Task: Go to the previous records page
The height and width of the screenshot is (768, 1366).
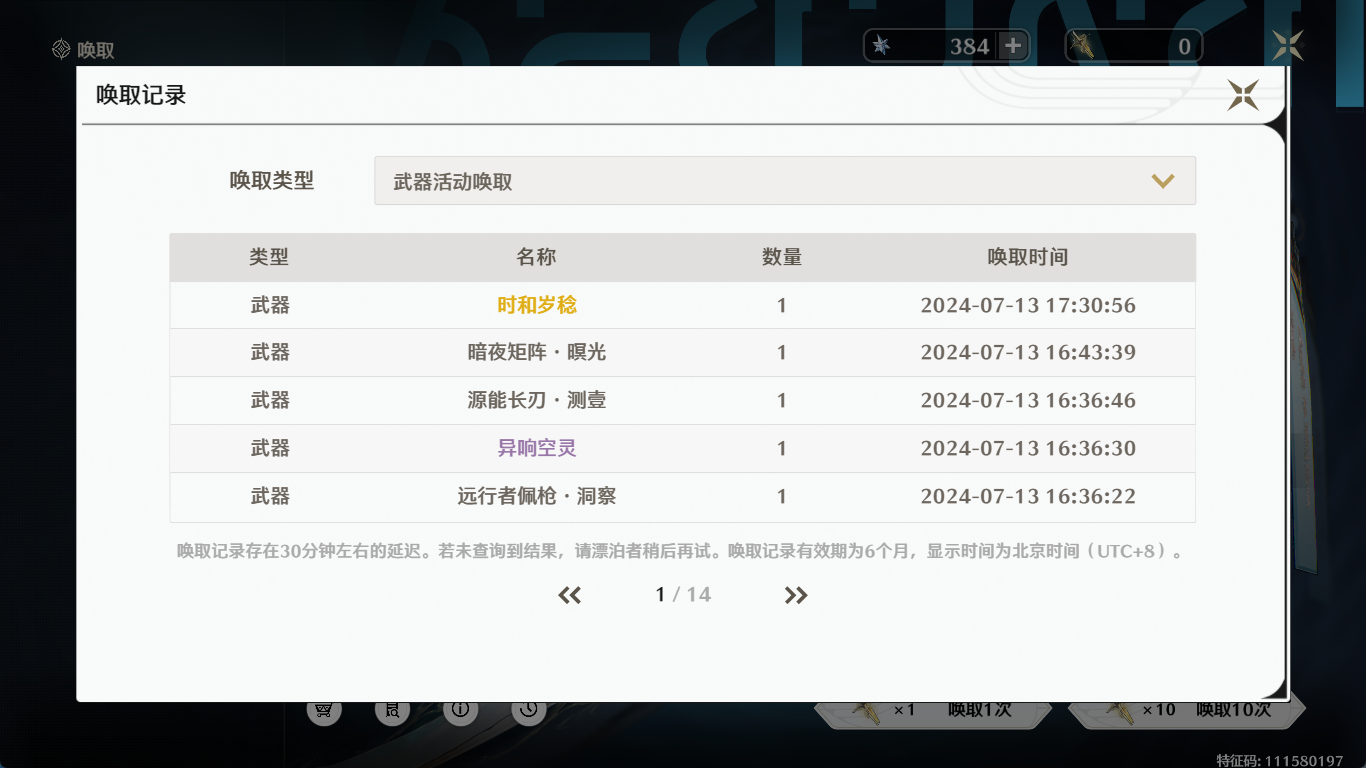Action: click(x=569, y=595)
